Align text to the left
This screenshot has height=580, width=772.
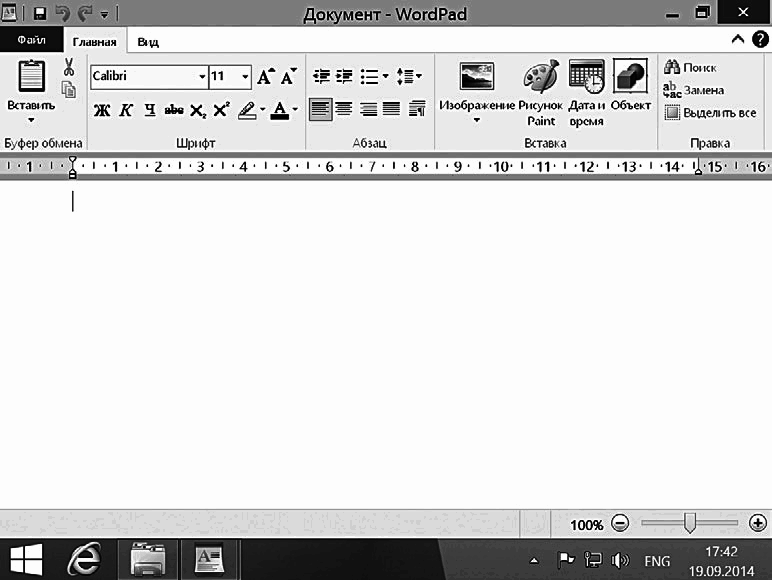(x=321, y=109)
